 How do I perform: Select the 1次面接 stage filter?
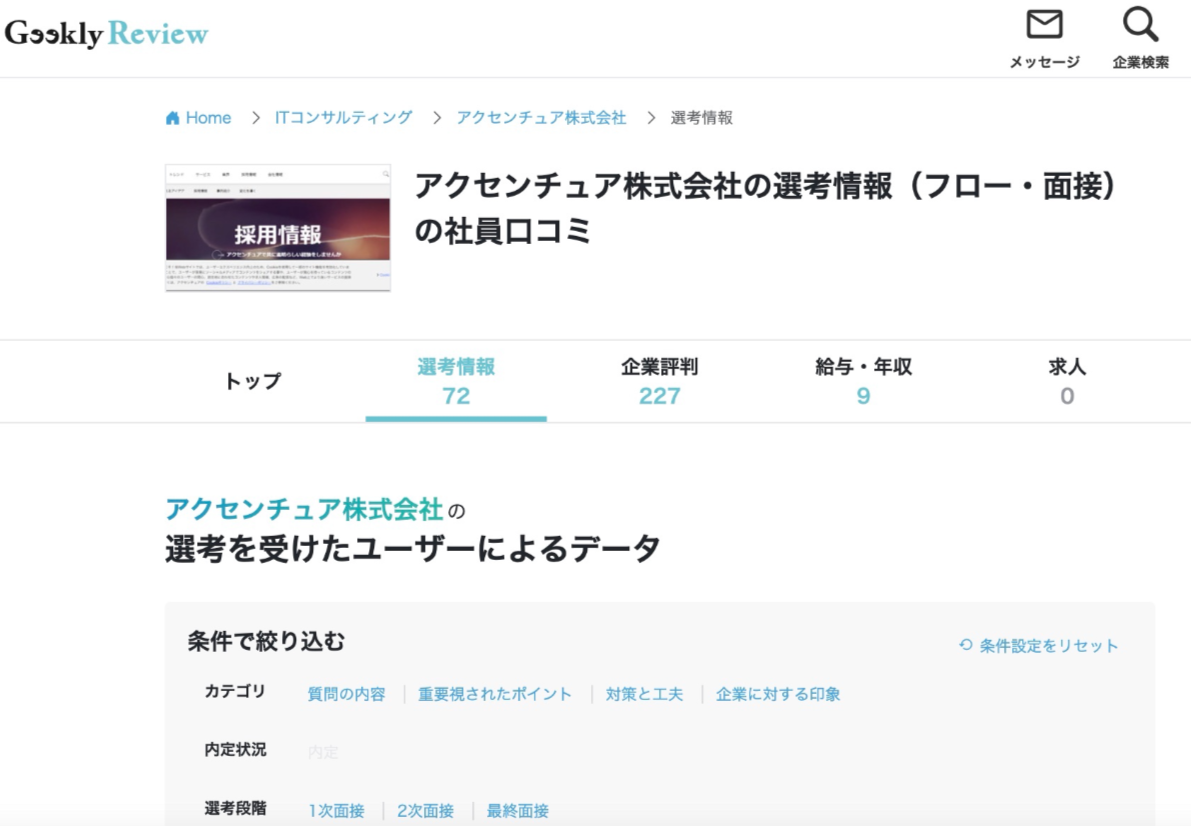coord(336,810)
